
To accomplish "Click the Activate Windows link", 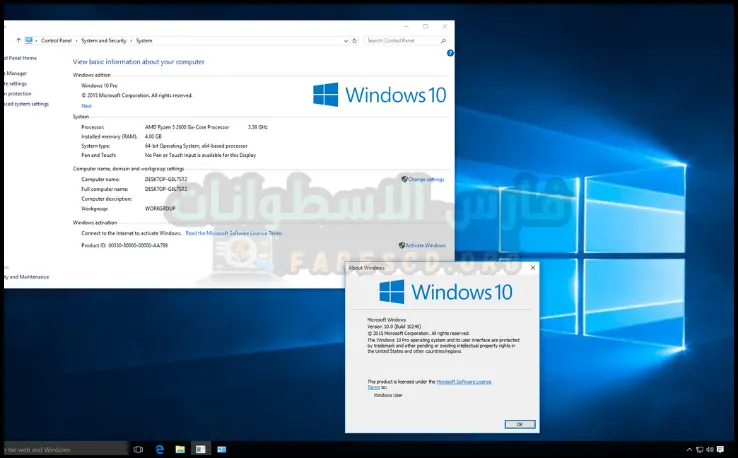I will 424,245.
